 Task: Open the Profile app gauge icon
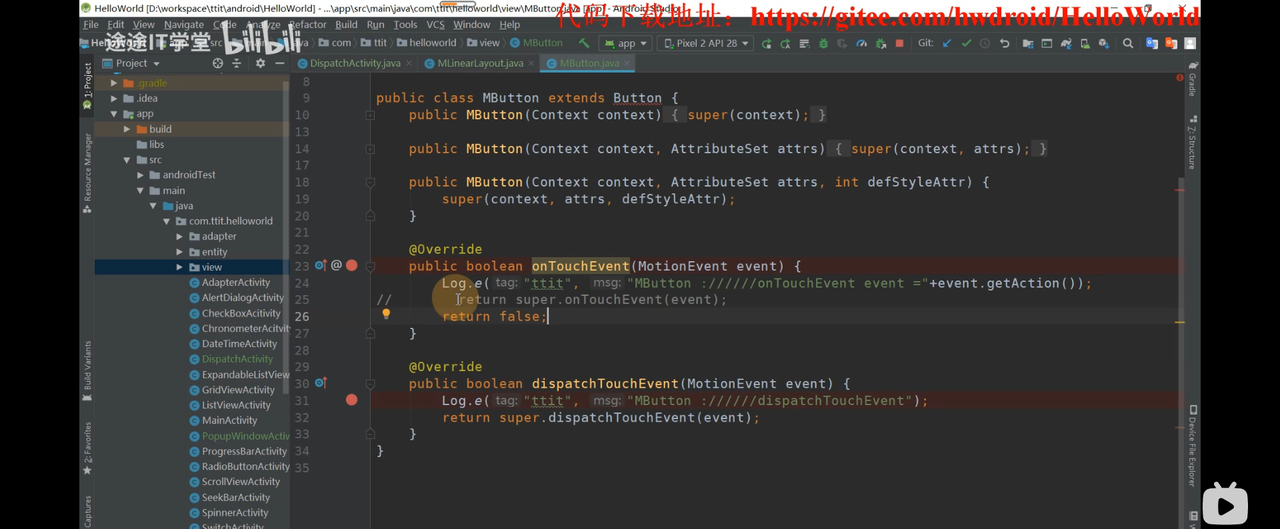[861, 44]
